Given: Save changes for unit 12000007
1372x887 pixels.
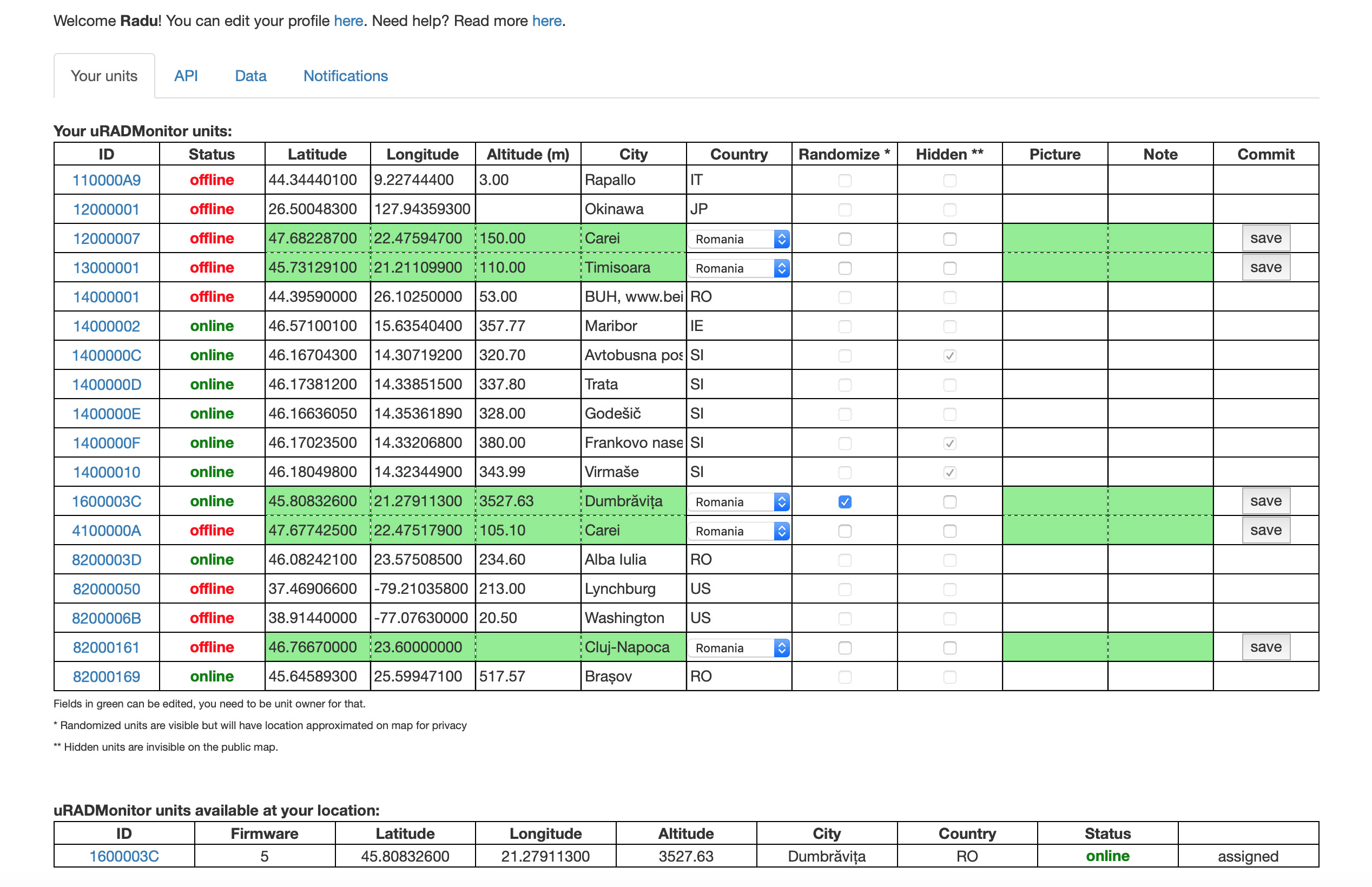Looking at the screenshot, I should click(1265, 238).
